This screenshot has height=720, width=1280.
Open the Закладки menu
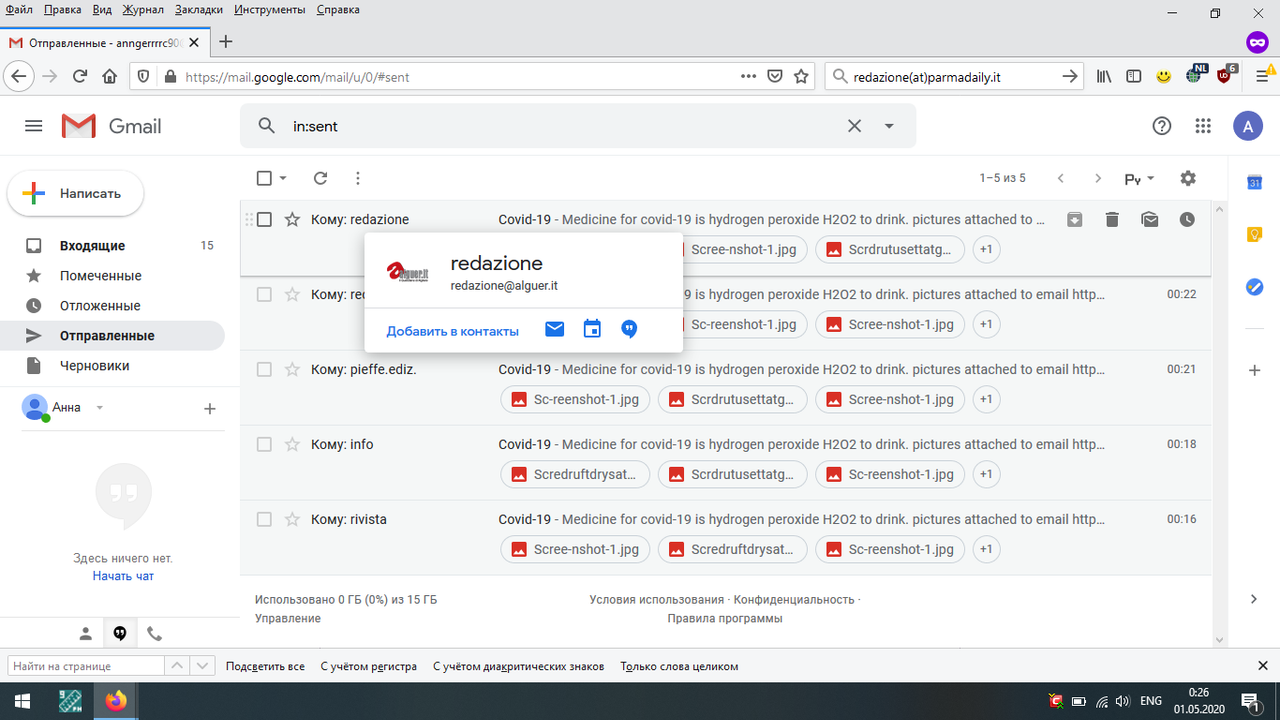[198, 9]
